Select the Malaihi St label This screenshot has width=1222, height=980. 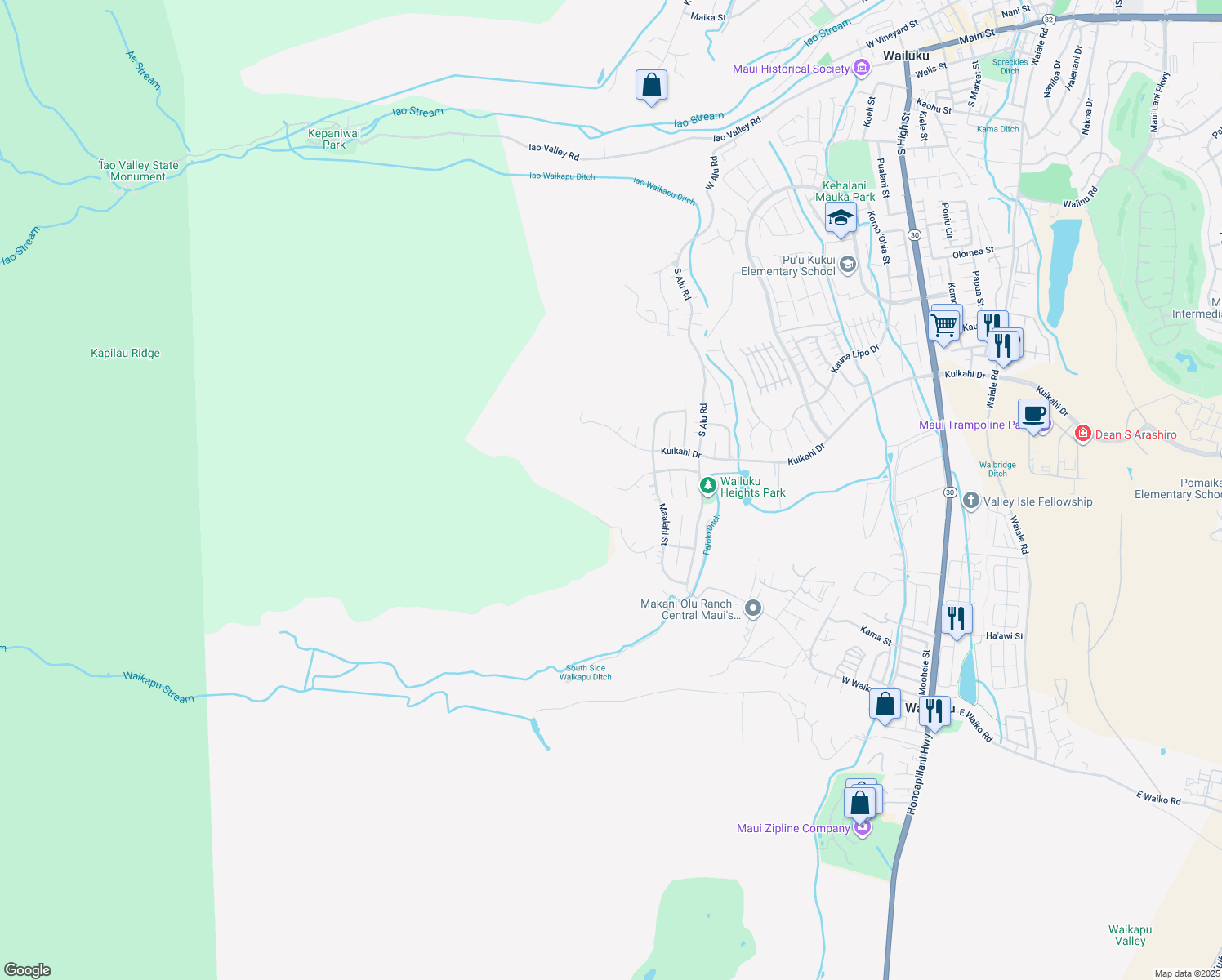tap(664, 524)
